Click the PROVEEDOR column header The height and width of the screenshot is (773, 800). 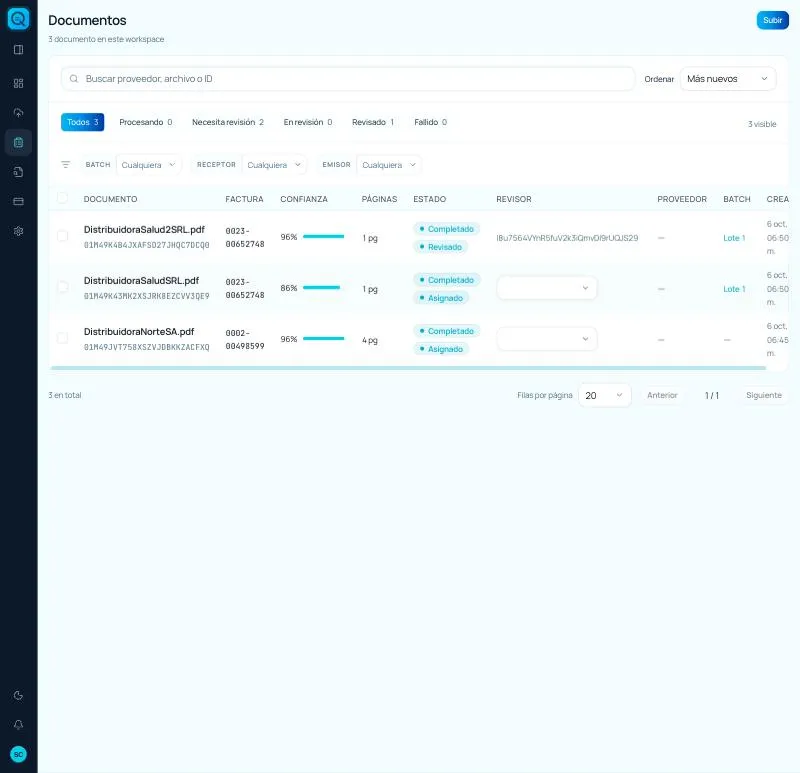coord(682,199)
